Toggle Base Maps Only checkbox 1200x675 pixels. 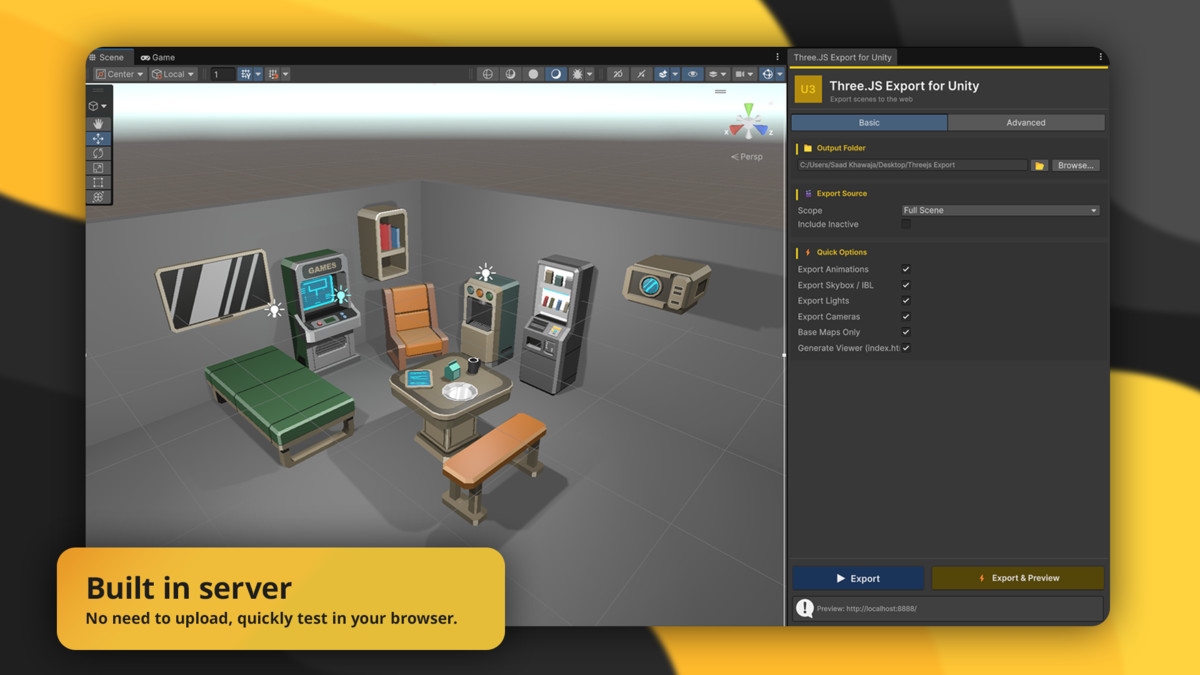(906, 332)
